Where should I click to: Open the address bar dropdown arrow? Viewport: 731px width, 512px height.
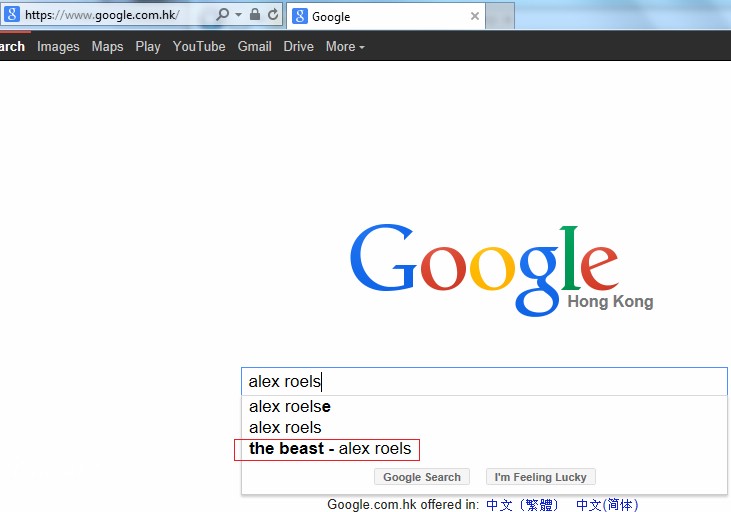pos(238,15)
